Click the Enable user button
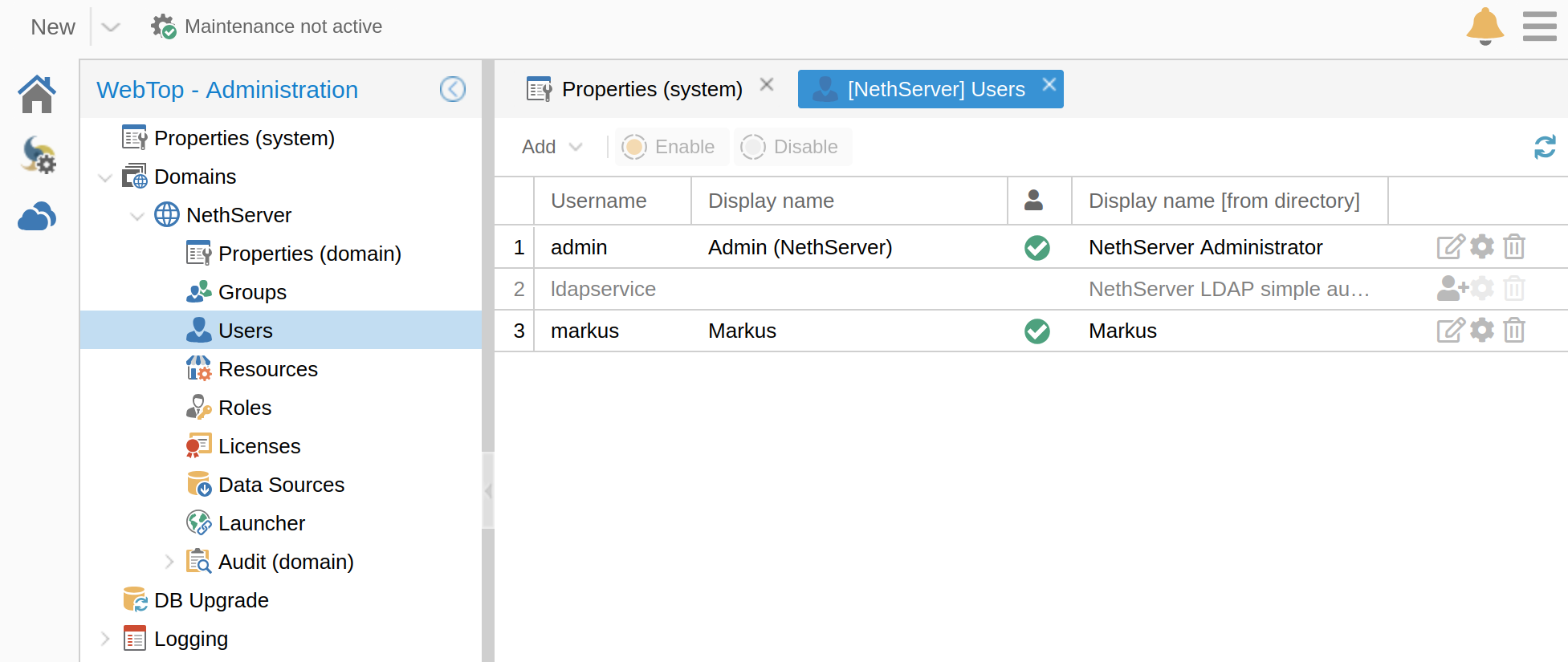This screenshot has height=662, width=1568. coord(670,147)
